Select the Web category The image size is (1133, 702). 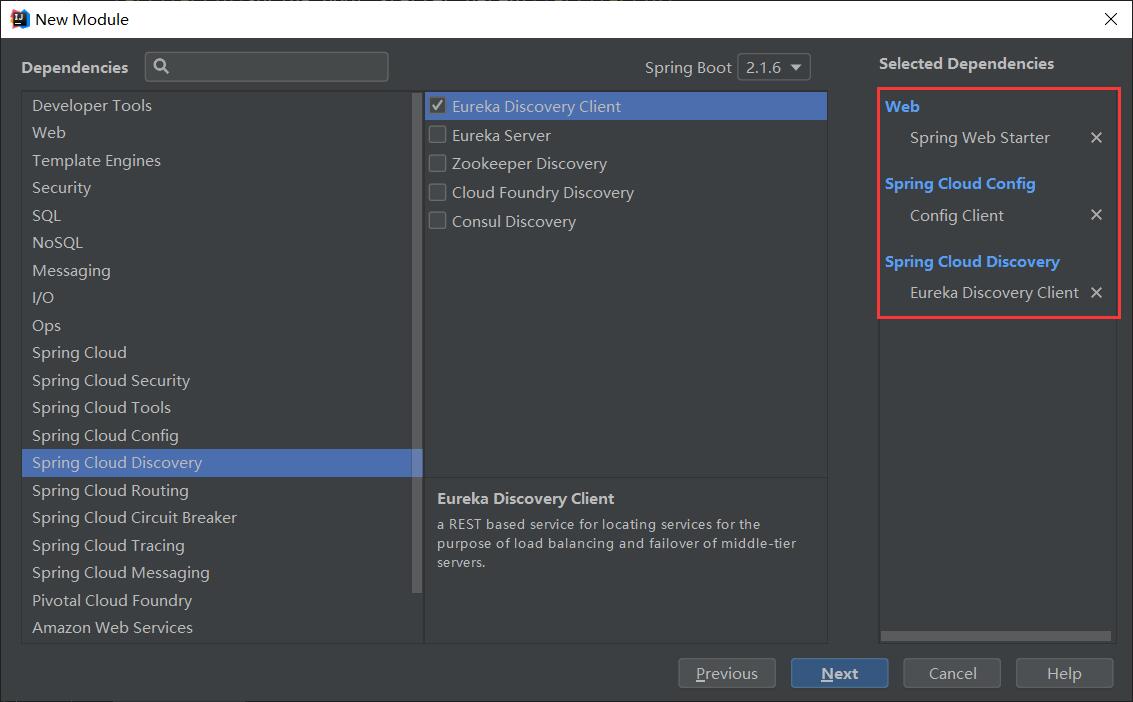click(217, 133)
